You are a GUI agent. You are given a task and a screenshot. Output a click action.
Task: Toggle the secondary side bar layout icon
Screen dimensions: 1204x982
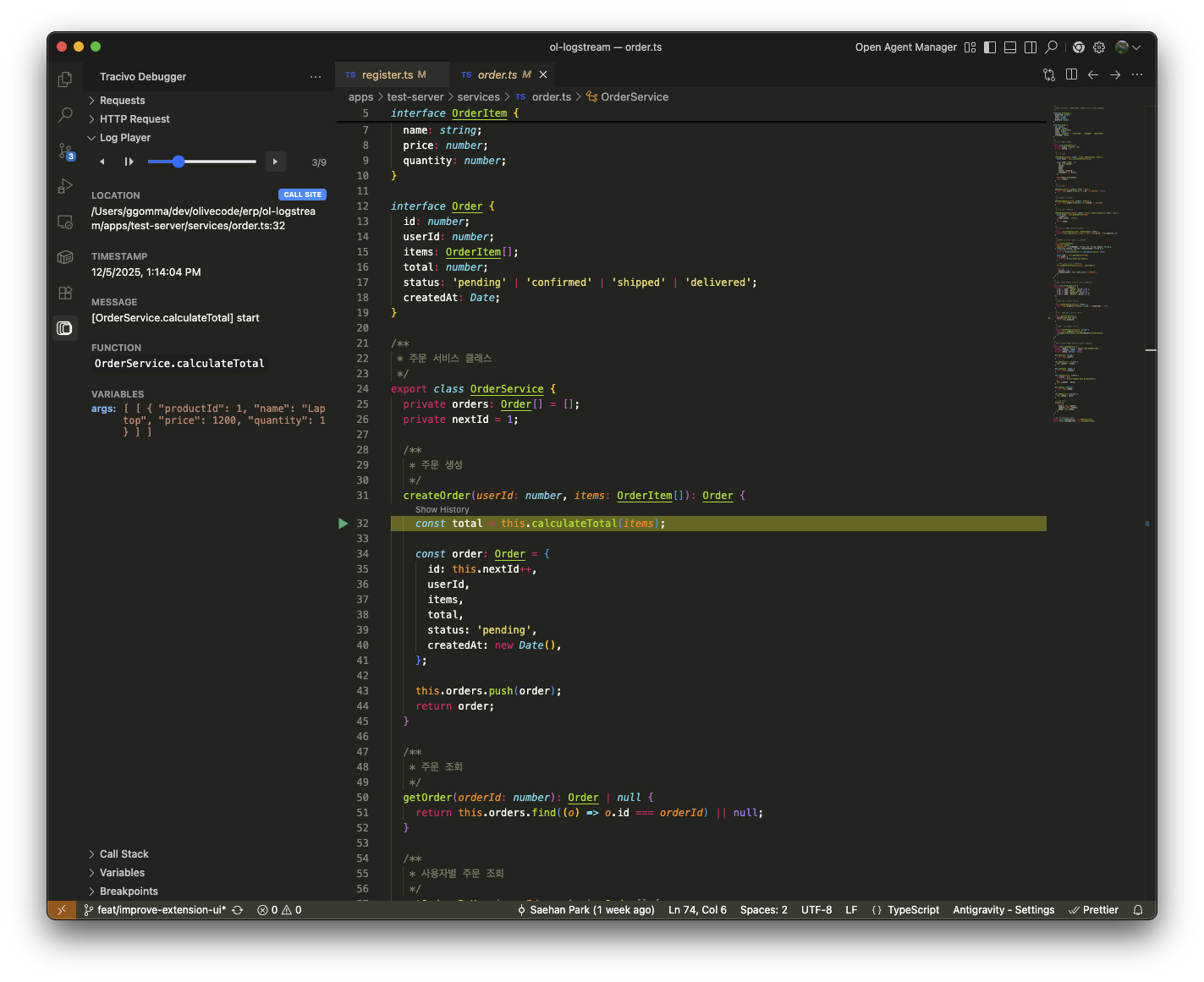pyautogui.click(x=1031, y=47)
